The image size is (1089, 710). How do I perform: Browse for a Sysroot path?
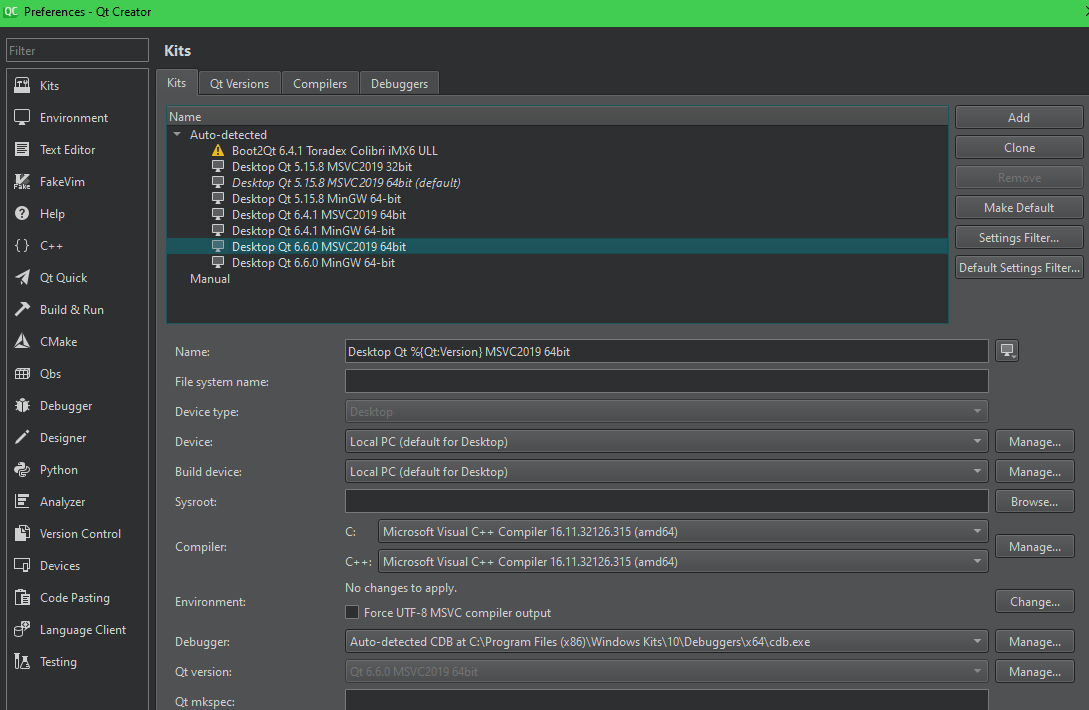coord(1035,501)
